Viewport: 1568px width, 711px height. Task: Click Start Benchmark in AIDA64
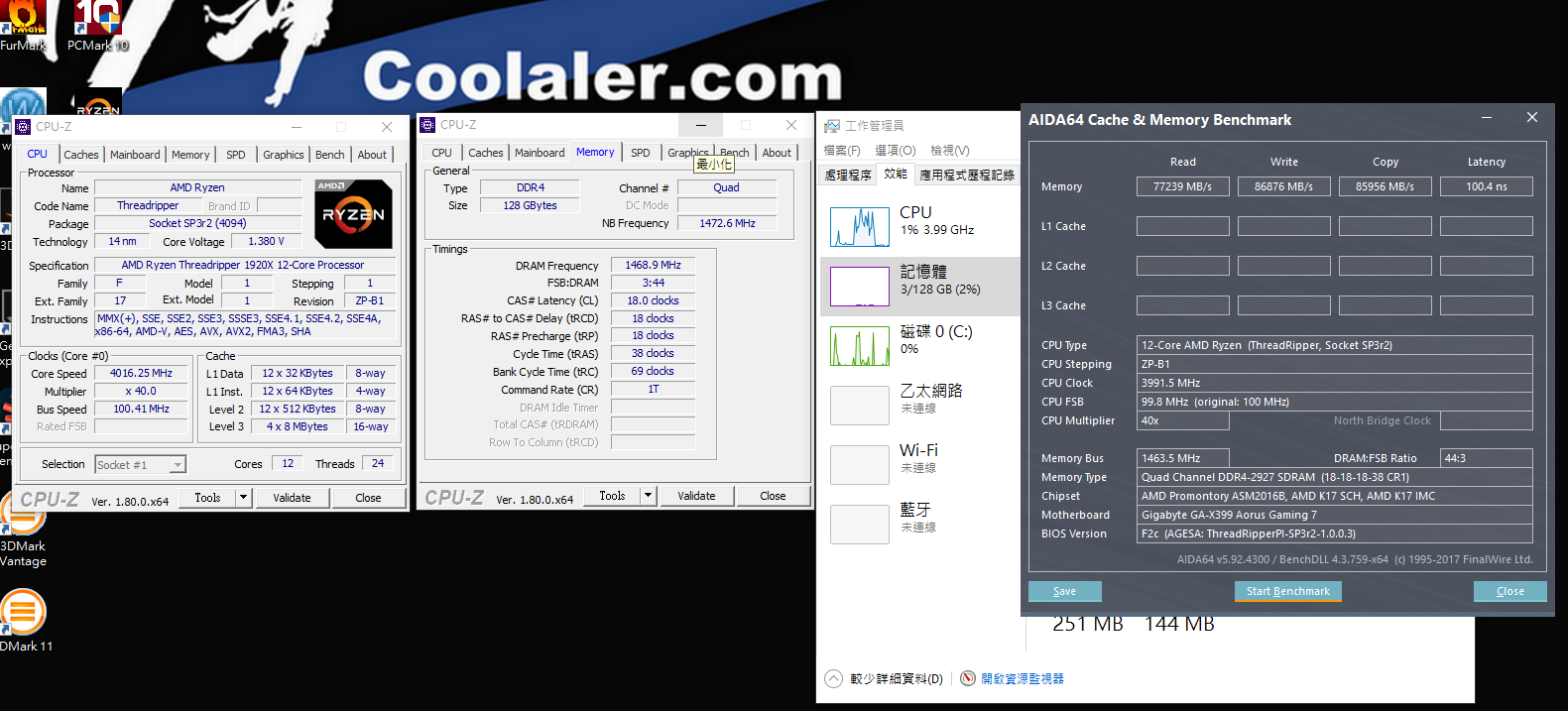[1287, 591]
